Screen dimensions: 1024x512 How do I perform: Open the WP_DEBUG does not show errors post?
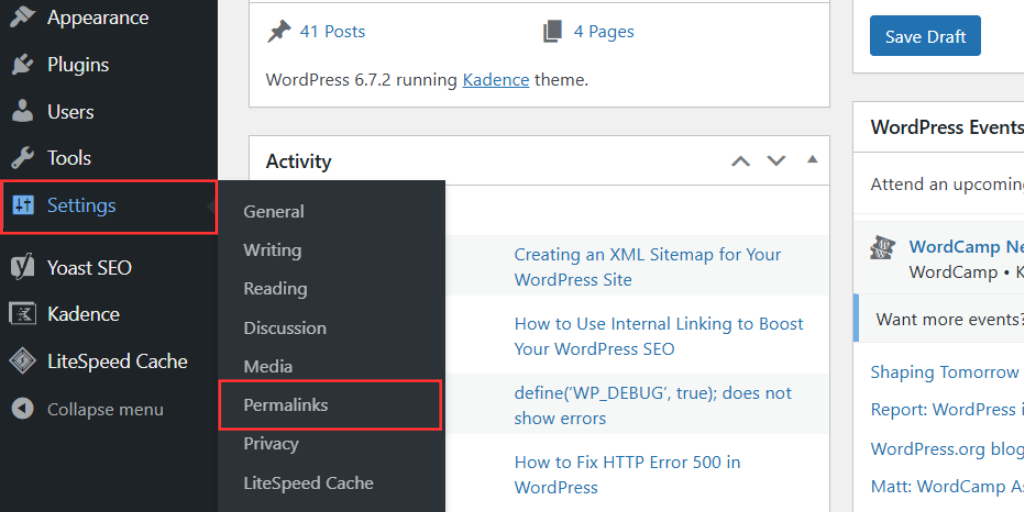click(x=652, y=406)
